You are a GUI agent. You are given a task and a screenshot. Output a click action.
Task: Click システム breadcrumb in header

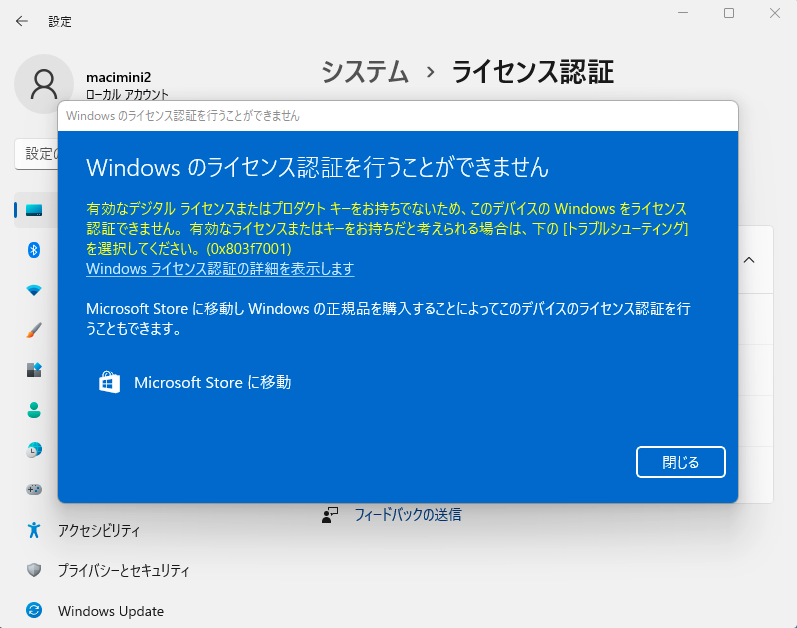tap(365, 72)
